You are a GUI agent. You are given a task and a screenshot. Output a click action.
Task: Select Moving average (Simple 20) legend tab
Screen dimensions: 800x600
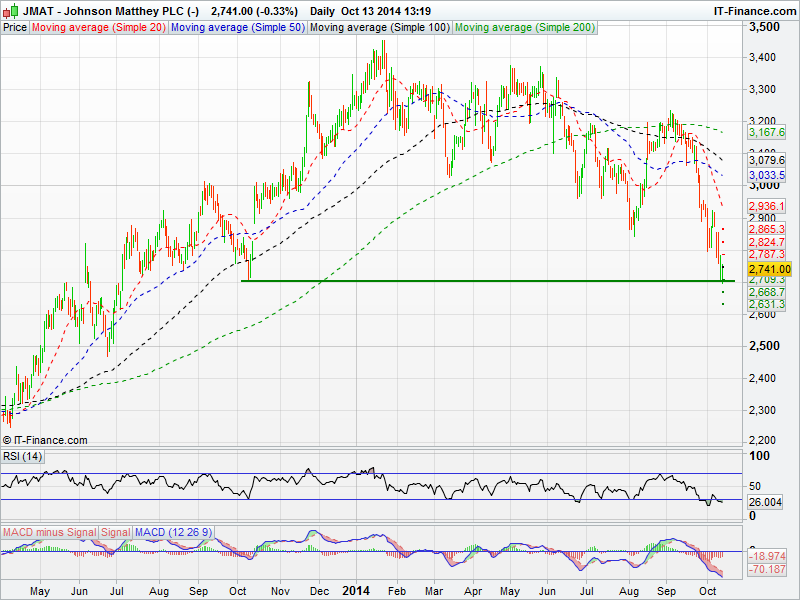pos(99,28)
